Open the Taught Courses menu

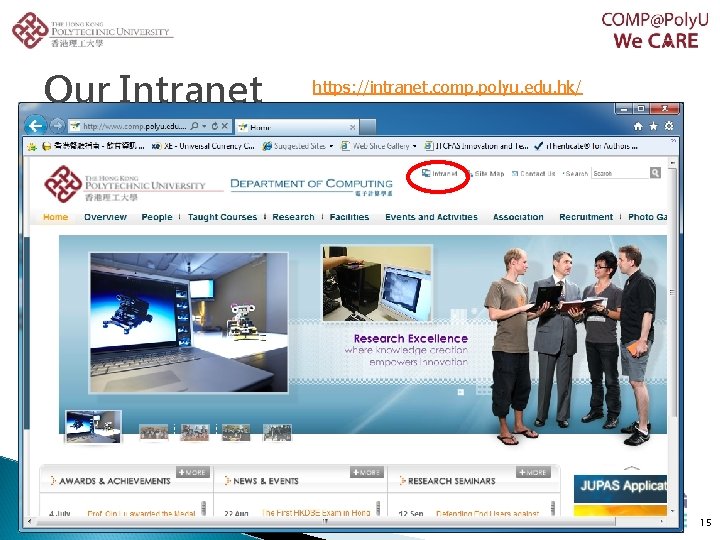[222, 217]
